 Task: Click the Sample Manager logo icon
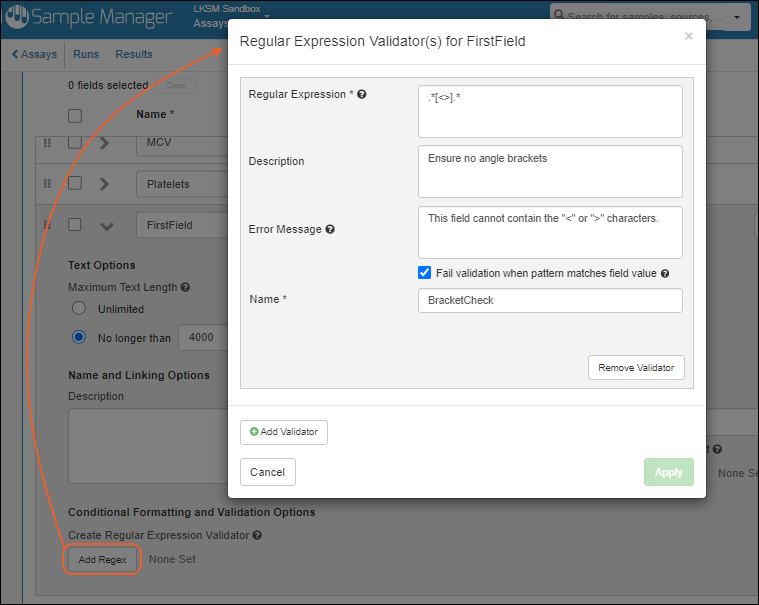tap(17, 17)
